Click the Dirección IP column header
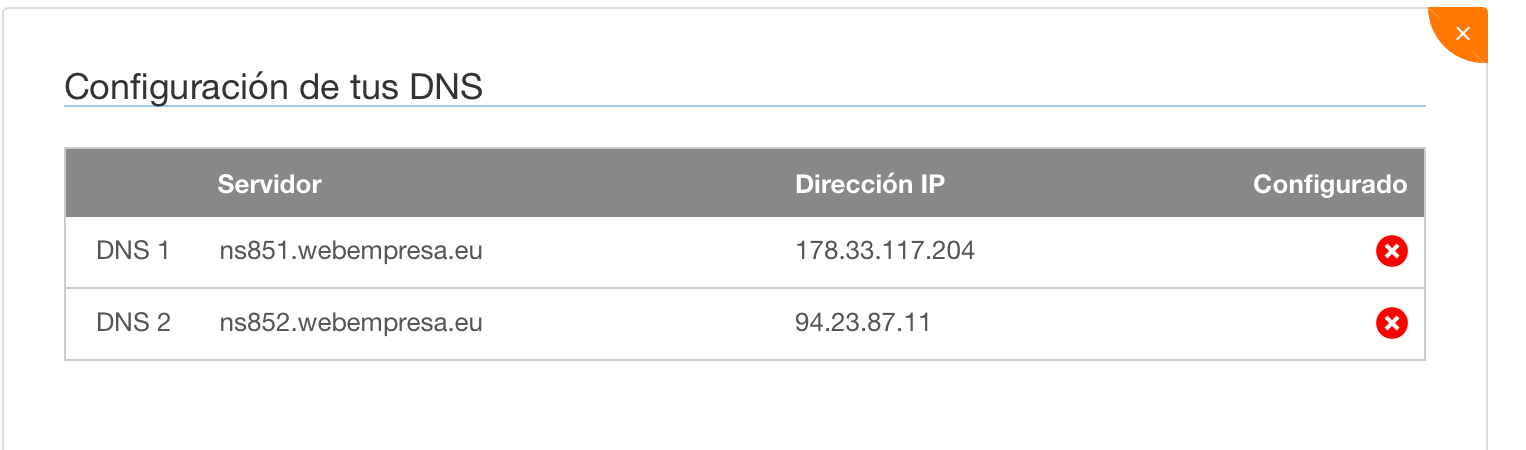The image size is (1526, 450). coord(870,184)
